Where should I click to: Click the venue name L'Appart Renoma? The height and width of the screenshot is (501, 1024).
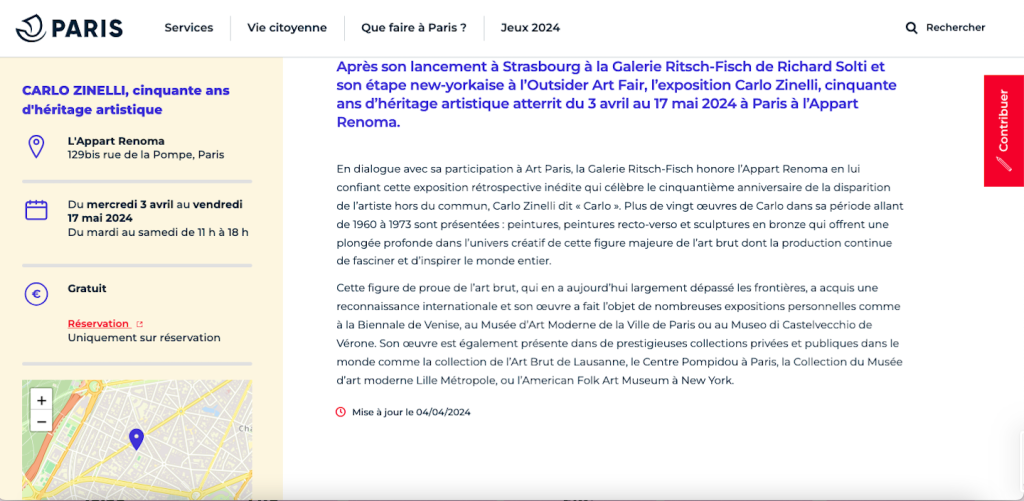(x=116, y=141)
